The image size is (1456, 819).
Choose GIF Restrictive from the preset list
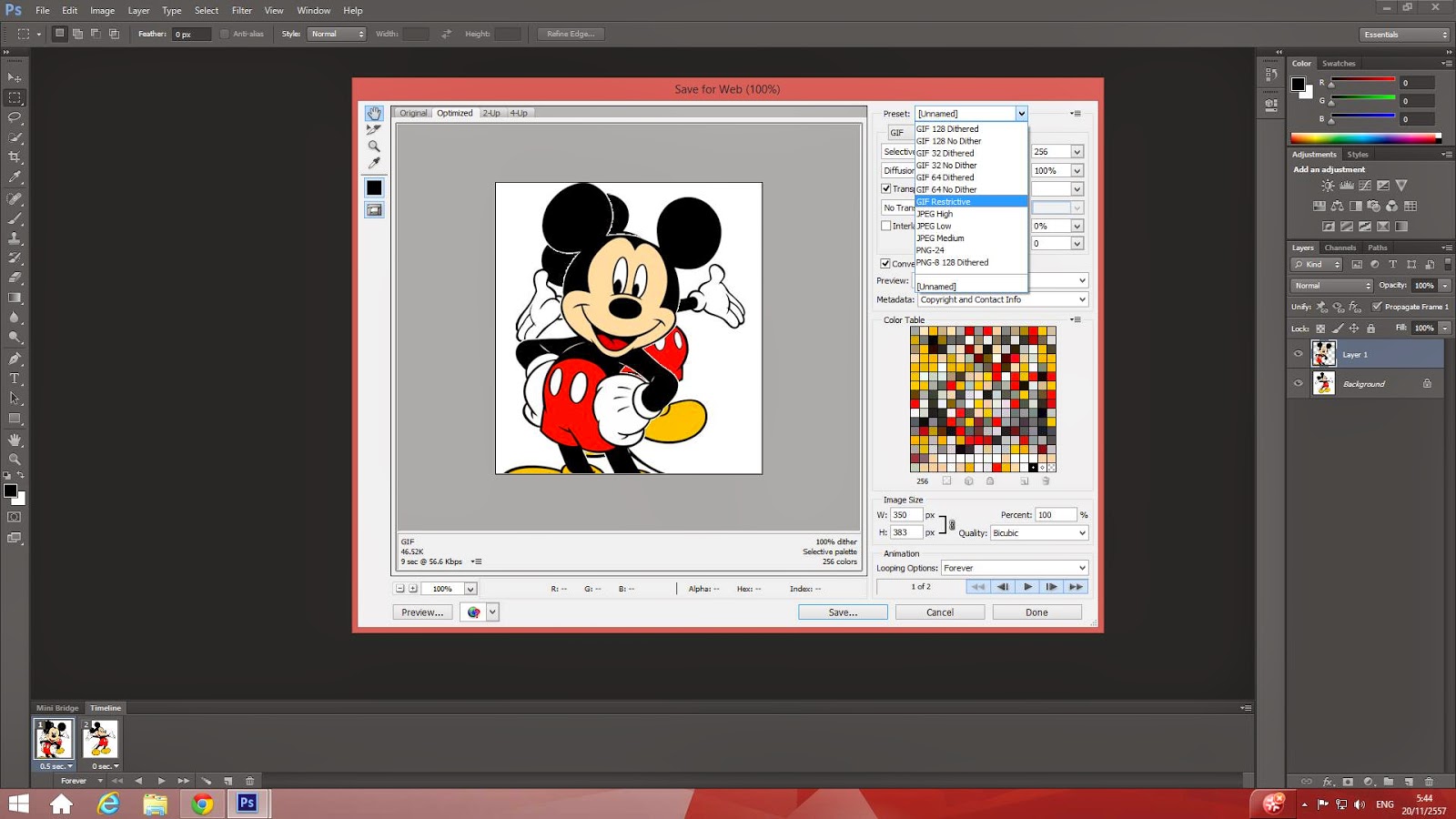[971, 202]
